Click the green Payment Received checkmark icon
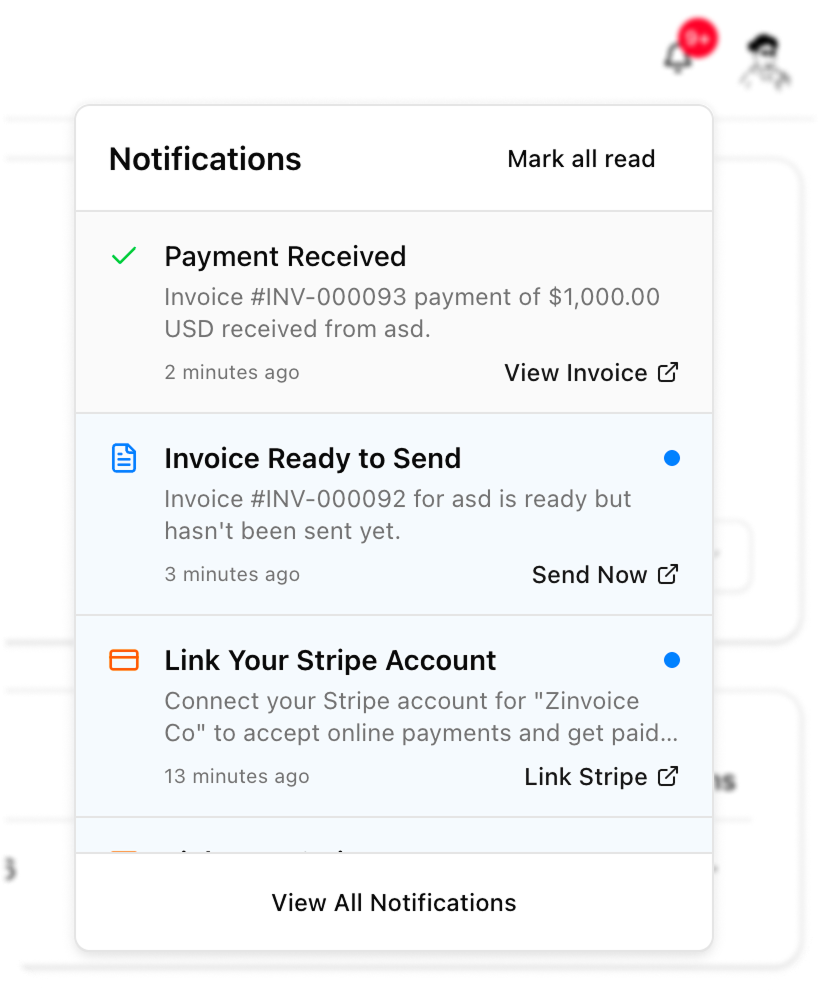 (x=123, y=257)
